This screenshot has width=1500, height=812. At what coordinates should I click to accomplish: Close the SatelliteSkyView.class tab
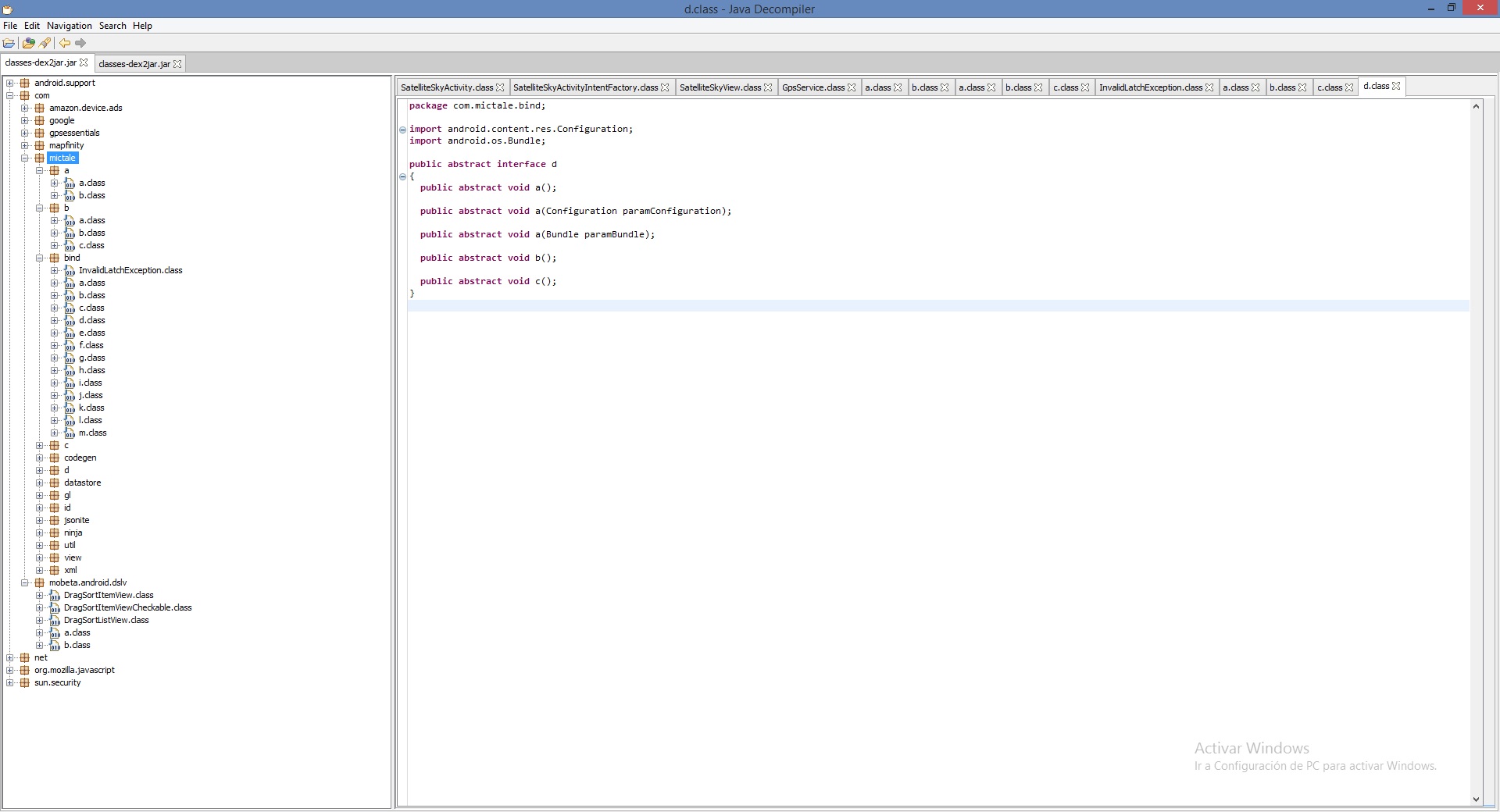pos(768,87)
